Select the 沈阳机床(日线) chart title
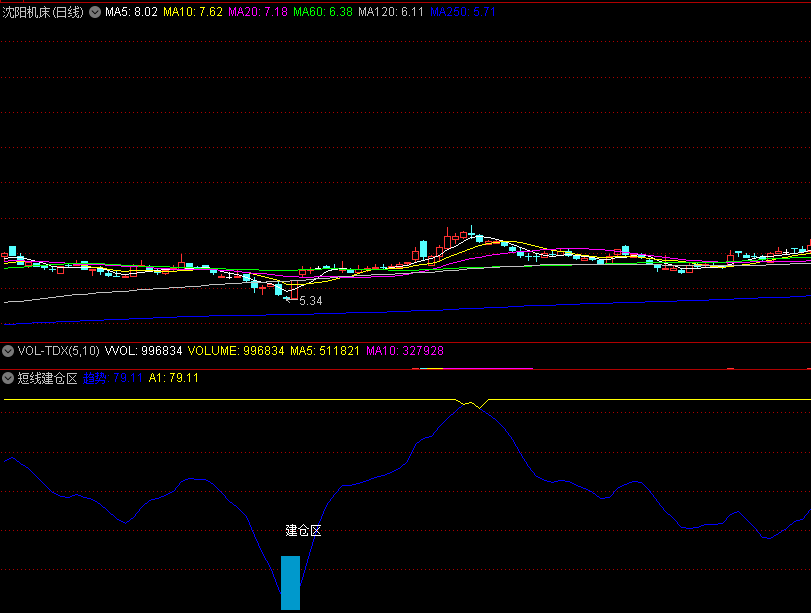This screenshot has height=613, width=811. 43,12
